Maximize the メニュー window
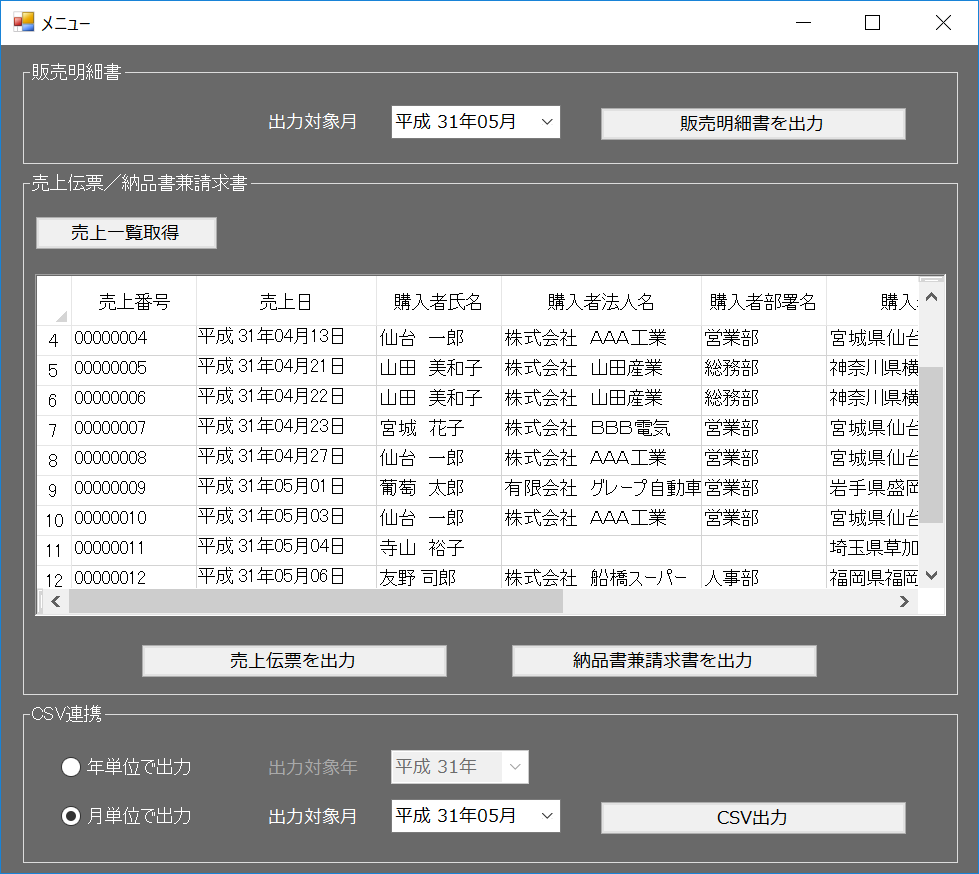Viewport: 979px width, 874px height. (872, 22)
